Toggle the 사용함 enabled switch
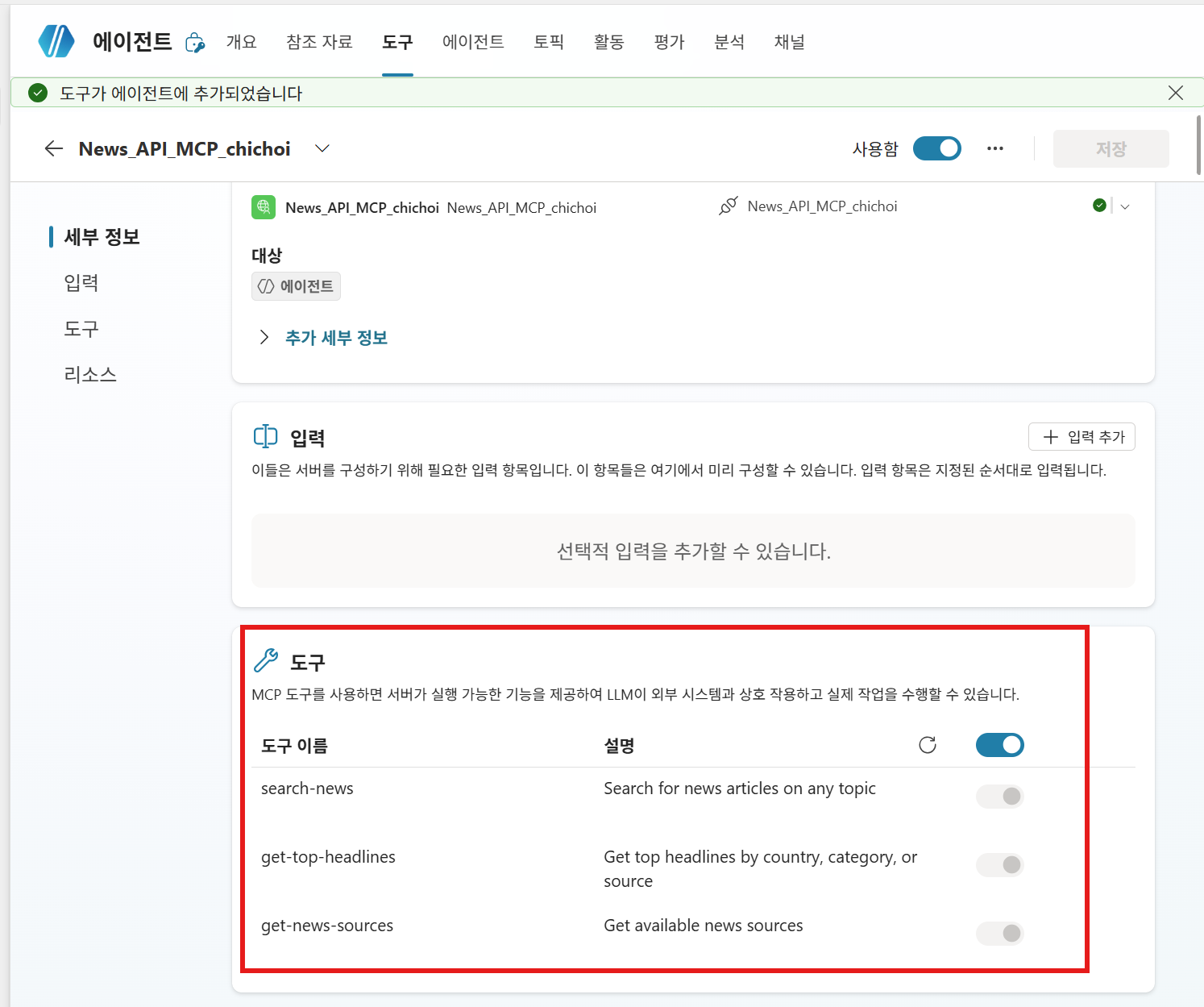The height and width of the screenshot is (1007, 1204). tap(936, 148)
